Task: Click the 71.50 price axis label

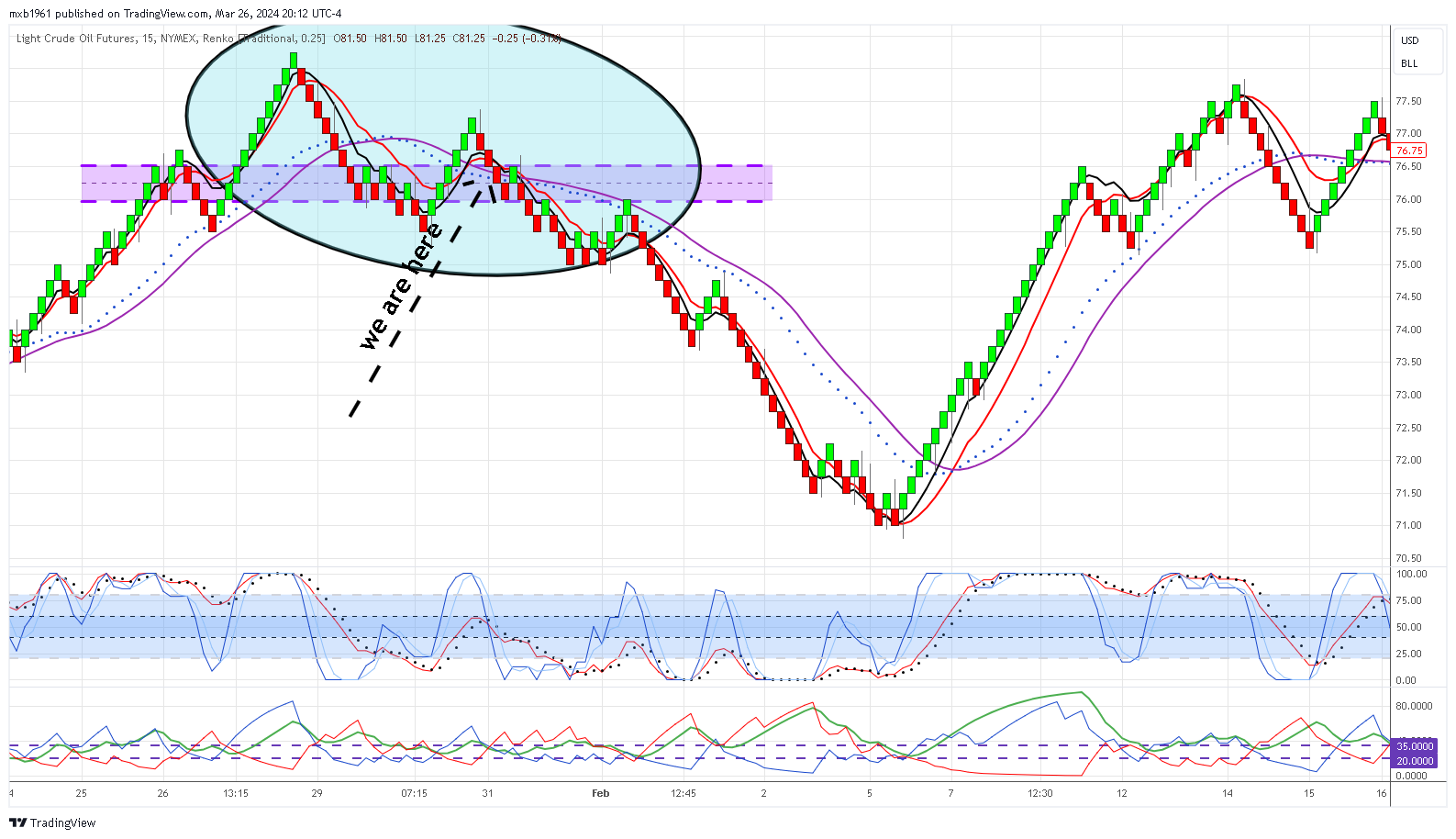Action: tap(1408, 493)
